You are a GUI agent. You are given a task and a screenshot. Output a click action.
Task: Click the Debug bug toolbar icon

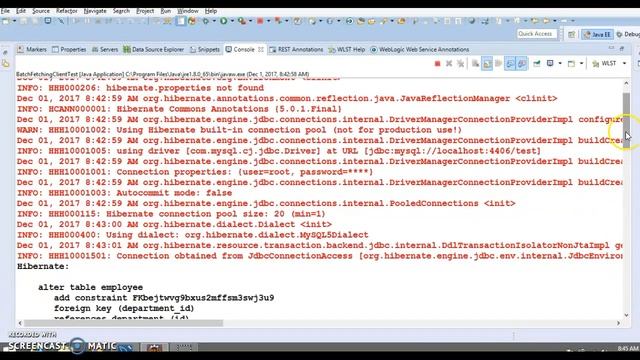tap(206, 21)
